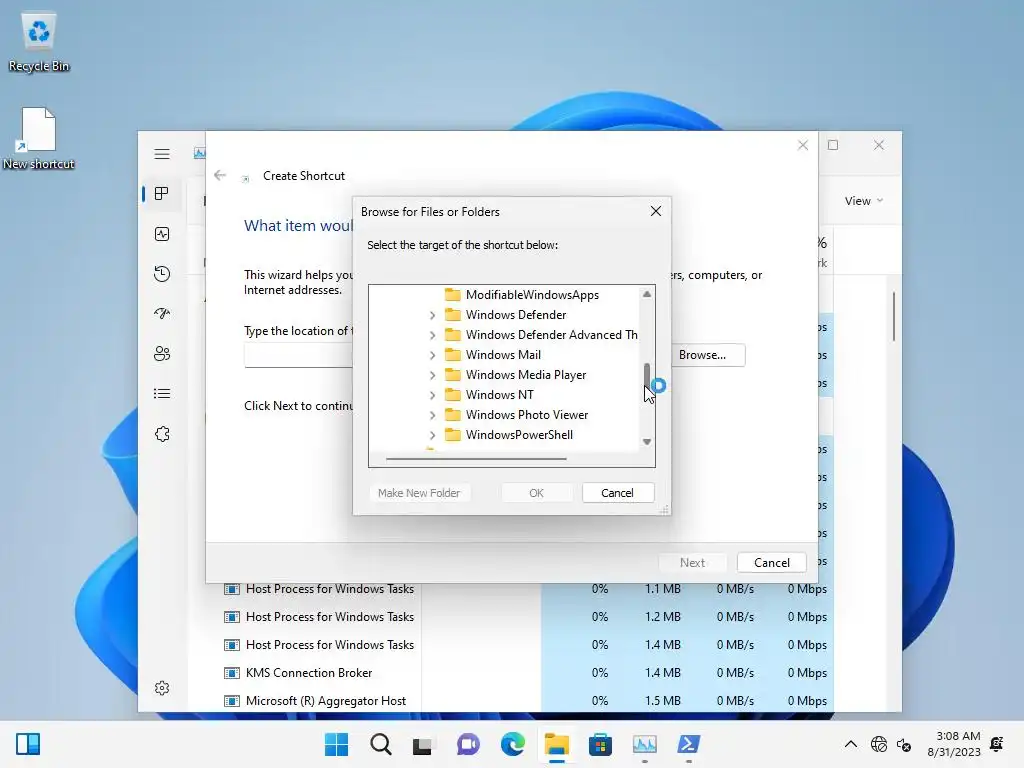This screenshot has width=1024, height=768.
Task: Open Services page icon in Task Manager
Action: pyautogui.click(x=162, y=434)
